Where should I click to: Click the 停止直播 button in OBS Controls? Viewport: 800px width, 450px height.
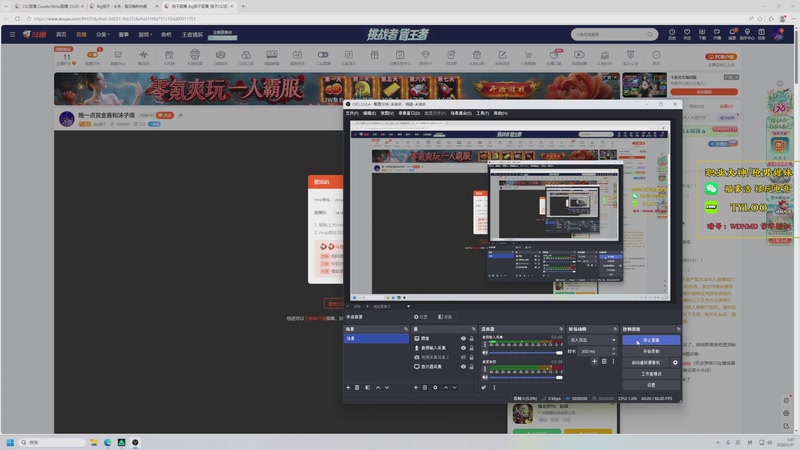pos(651,340)
